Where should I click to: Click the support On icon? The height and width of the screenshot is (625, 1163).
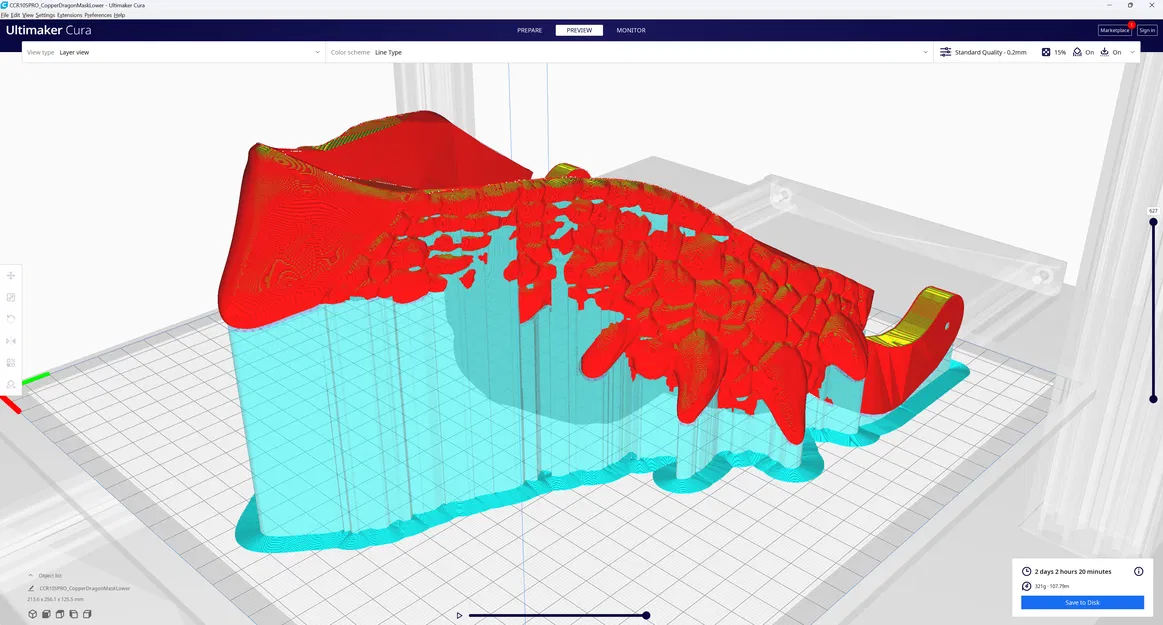click(1077, 53)
